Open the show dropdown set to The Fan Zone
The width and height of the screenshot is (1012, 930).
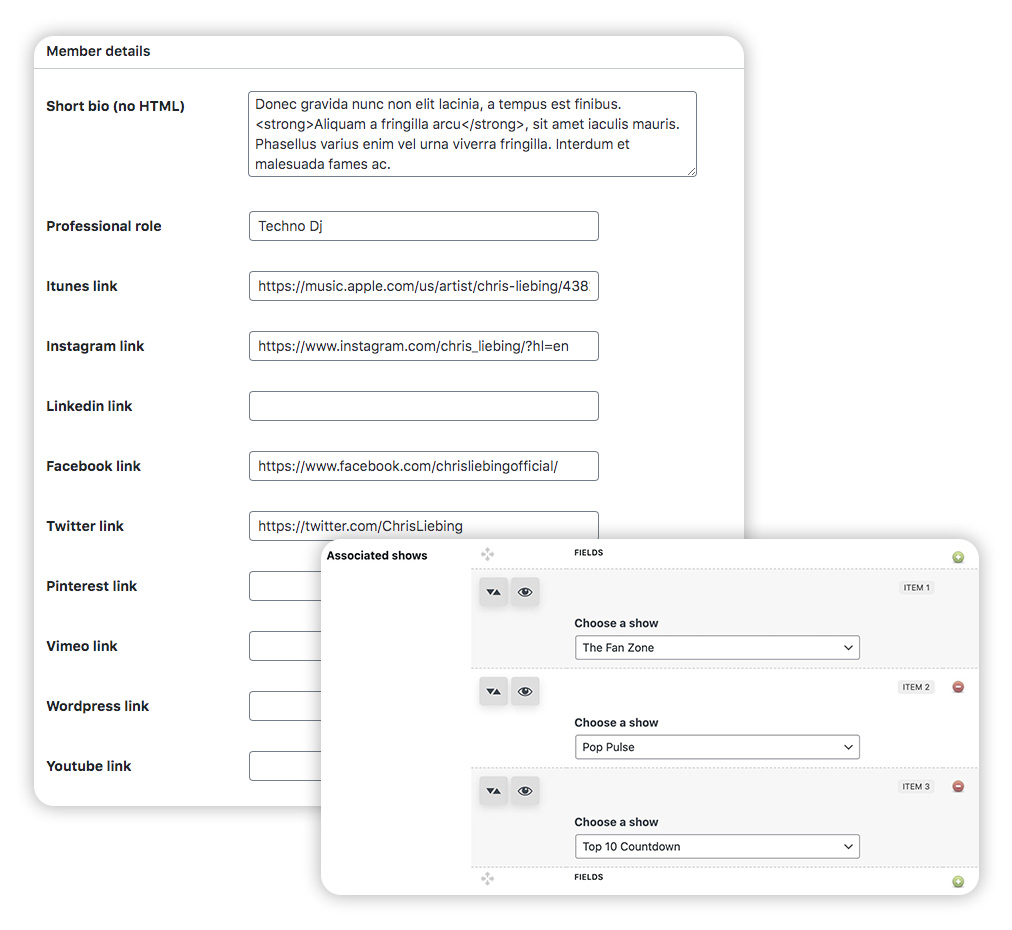click(717, 648)
